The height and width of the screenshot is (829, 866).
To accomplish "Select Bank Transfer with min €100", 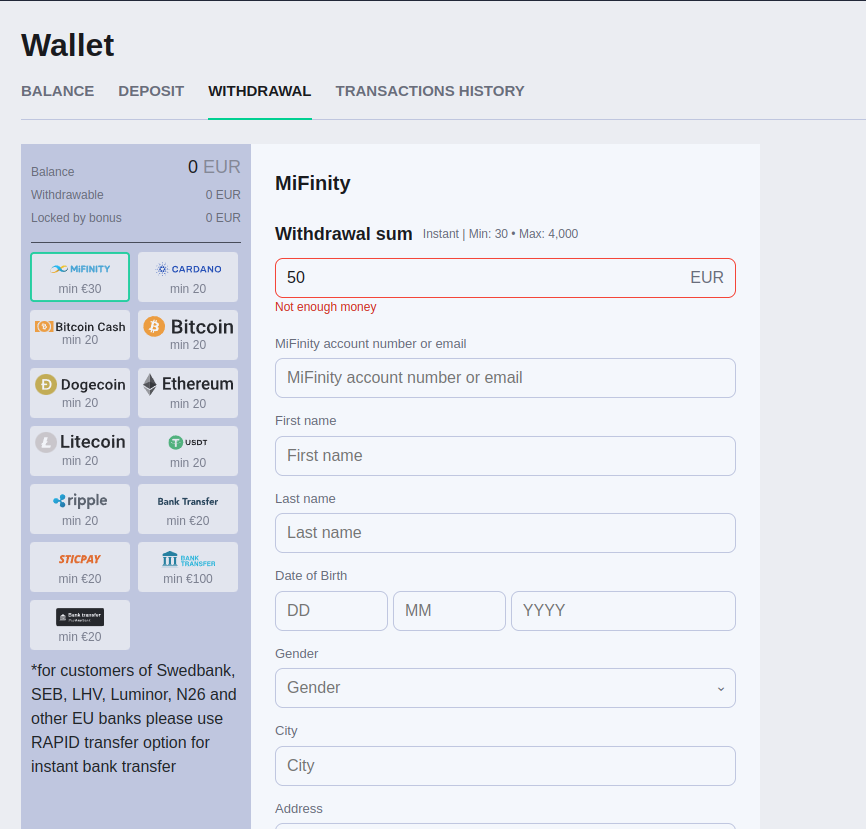I will tap(188, 567).
